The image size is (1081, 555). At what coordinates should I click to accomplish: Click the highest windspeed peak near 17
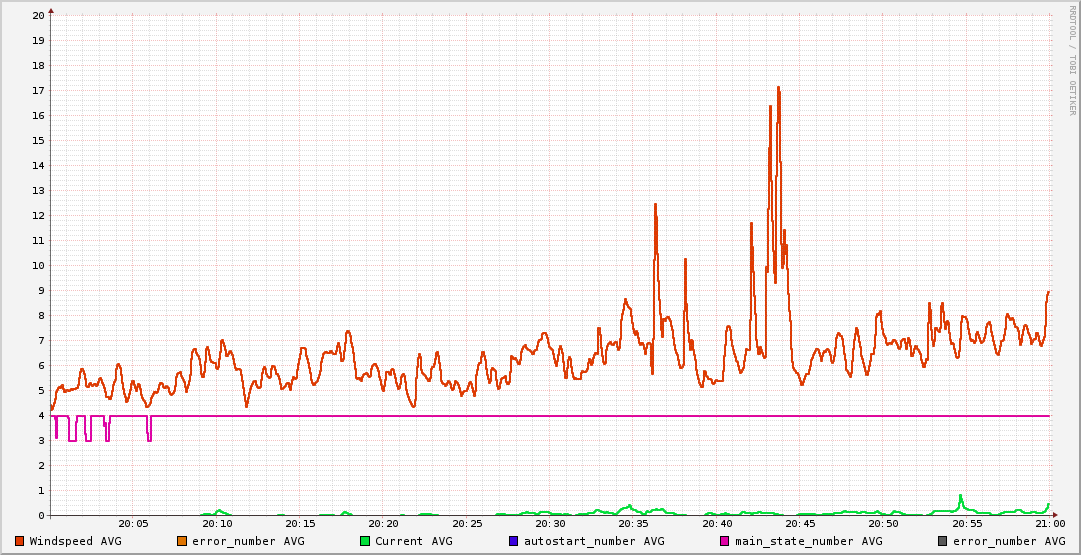[778, 88]
